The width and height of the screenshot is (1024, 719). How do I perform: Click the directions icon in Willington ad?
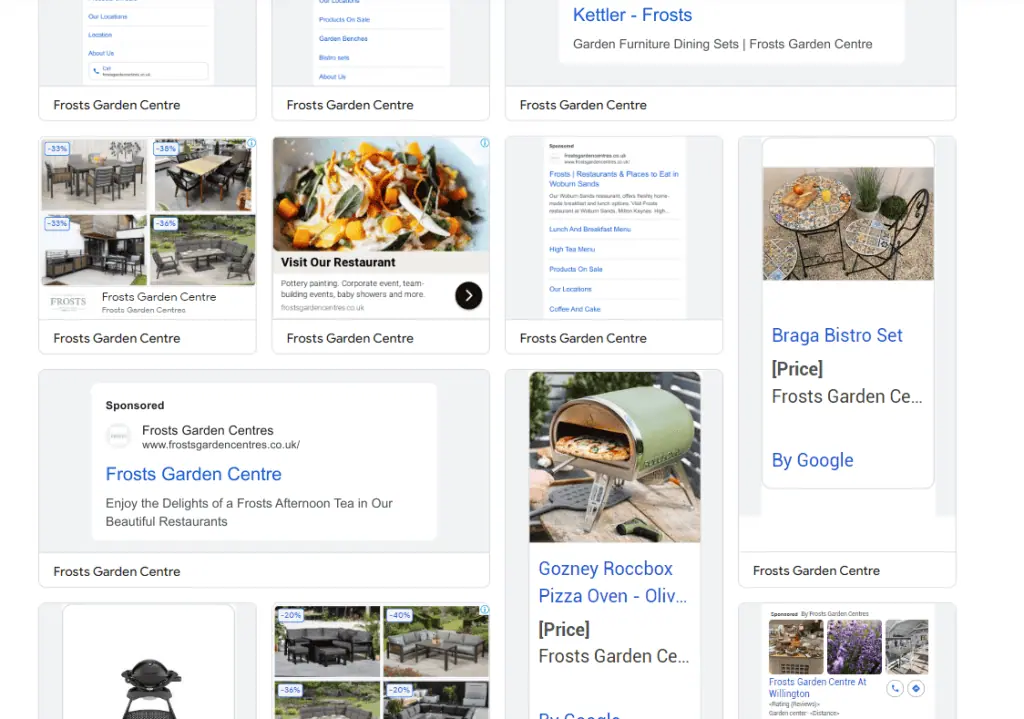(916, 688)
